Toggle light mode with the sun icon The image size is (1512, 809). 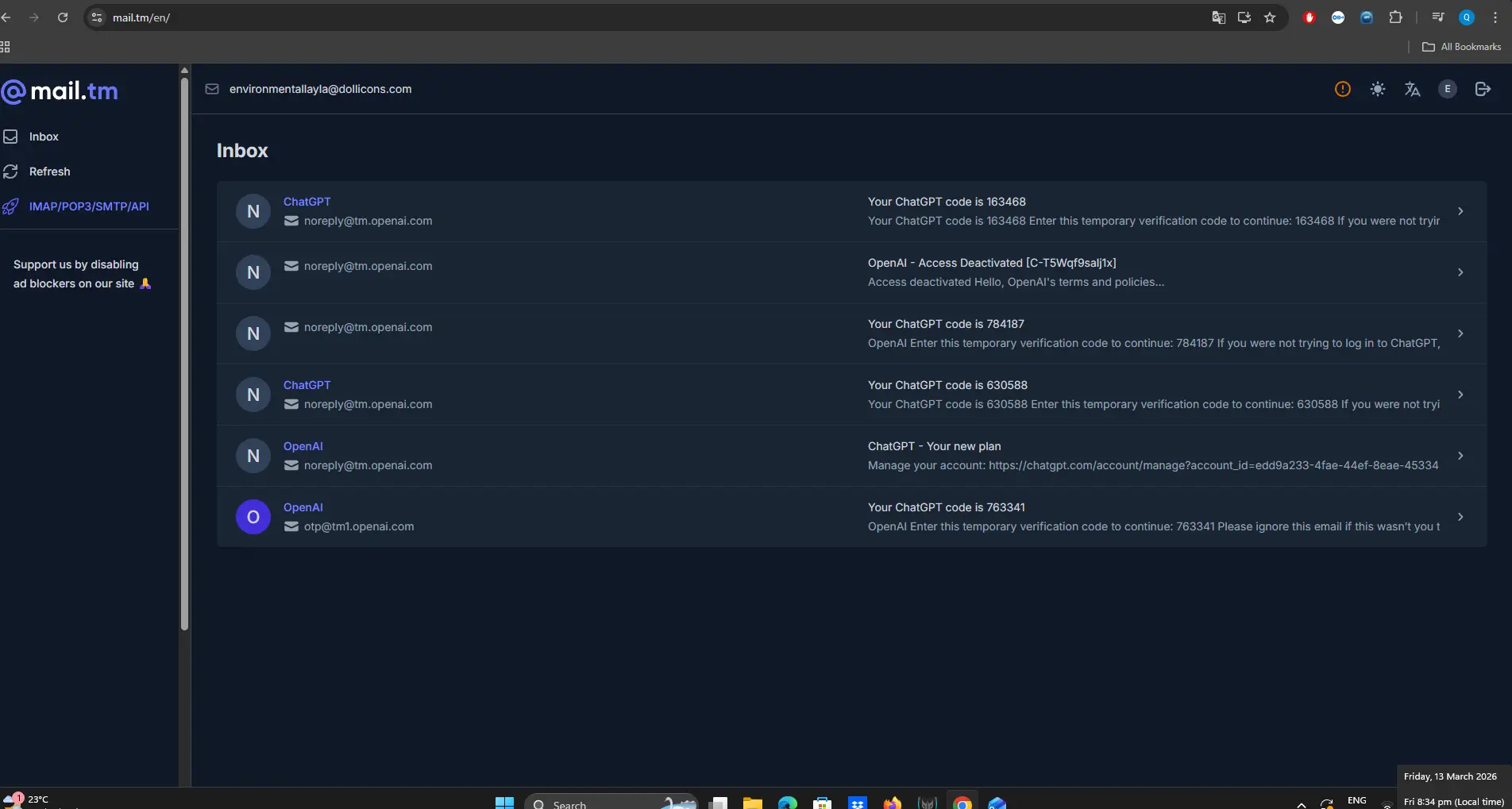1377,89
